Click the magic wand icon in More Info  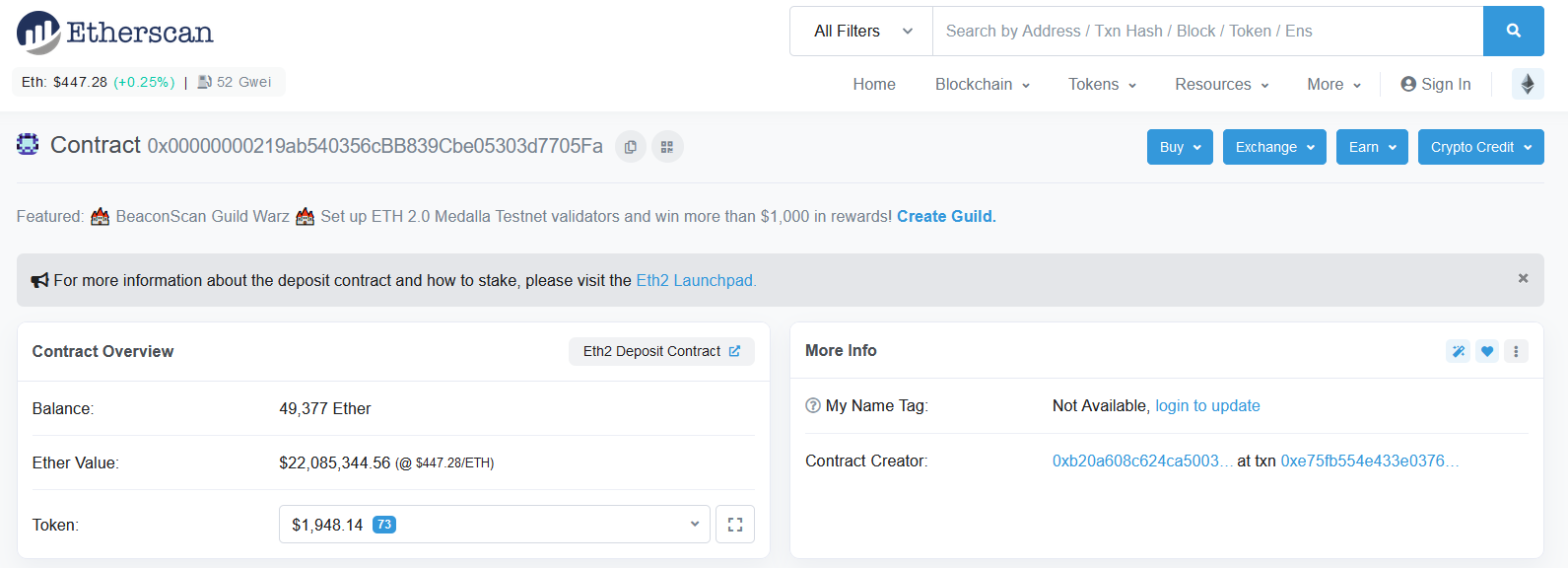[1458, 351]
